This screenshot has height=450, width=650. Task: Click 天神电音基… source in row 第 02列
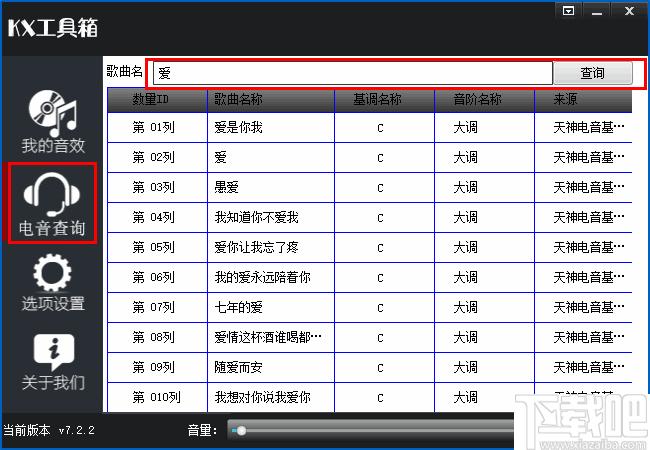[584, 157]
